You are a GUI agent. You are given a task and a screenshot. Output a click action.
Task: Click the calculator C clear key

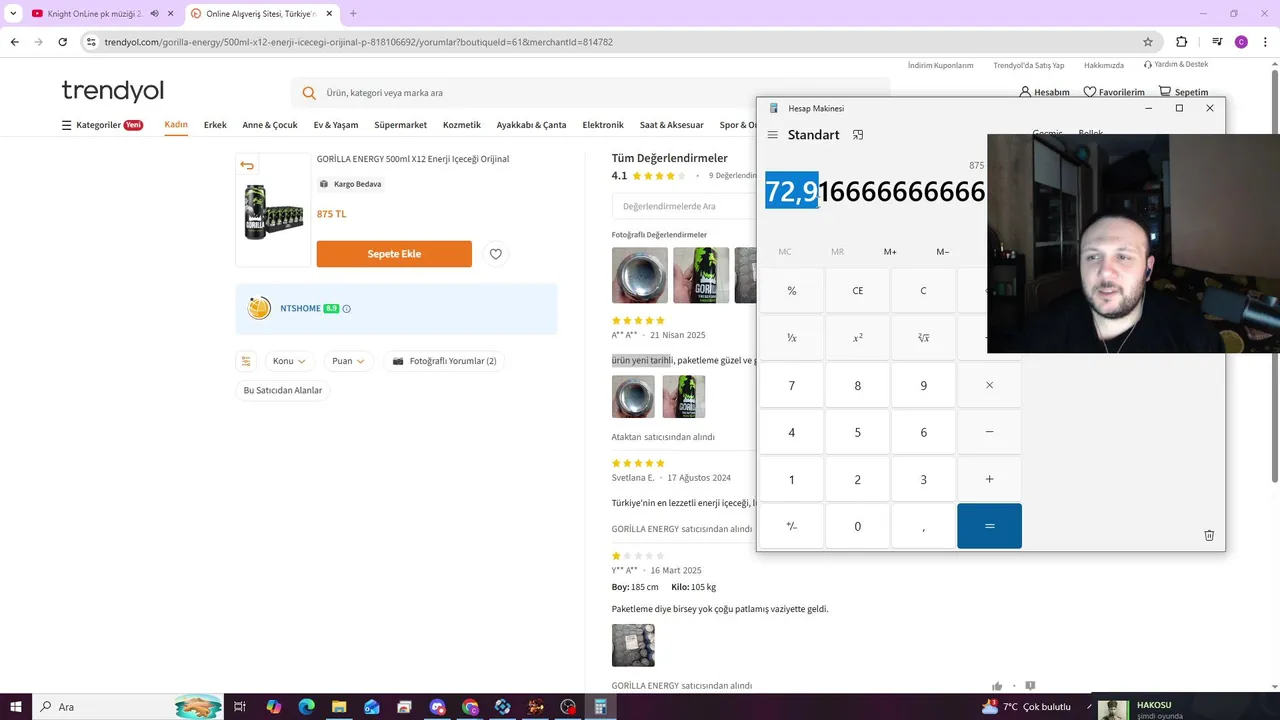[x=923, y=291]
